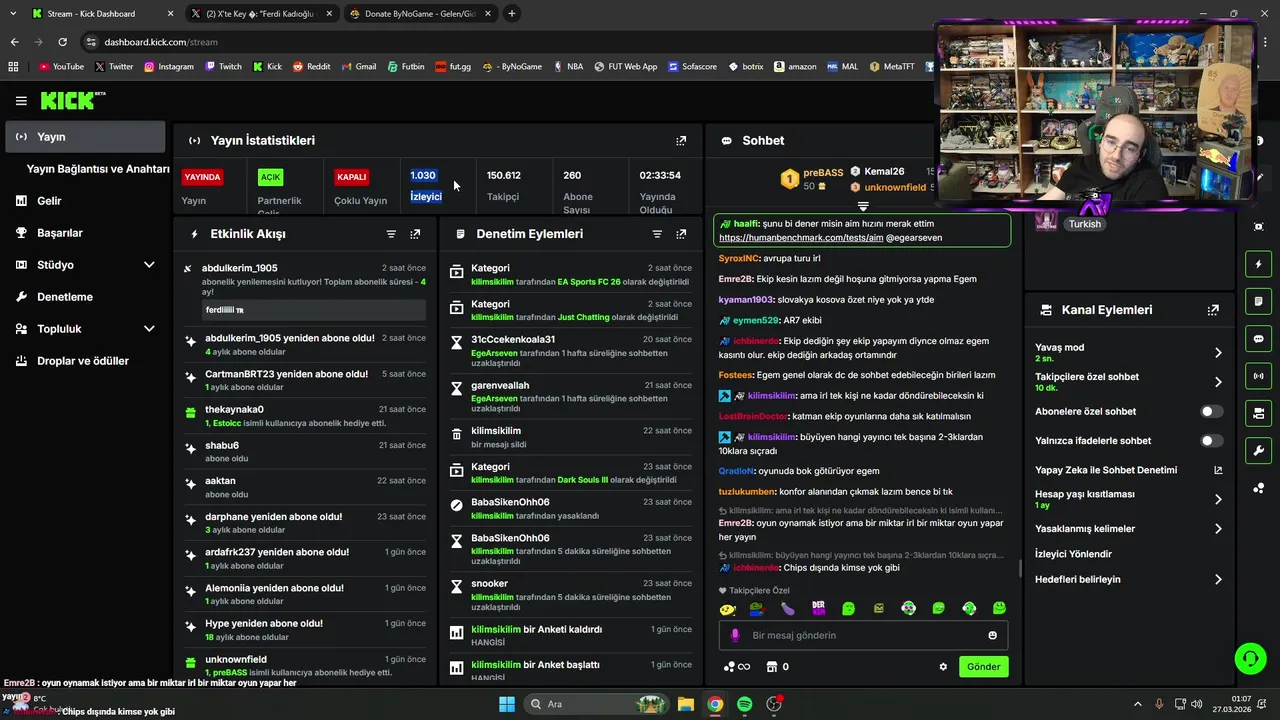Pop out the Denetim Eylemleri panel
This screenshot has width=1280, height=720.
[681, 234]
